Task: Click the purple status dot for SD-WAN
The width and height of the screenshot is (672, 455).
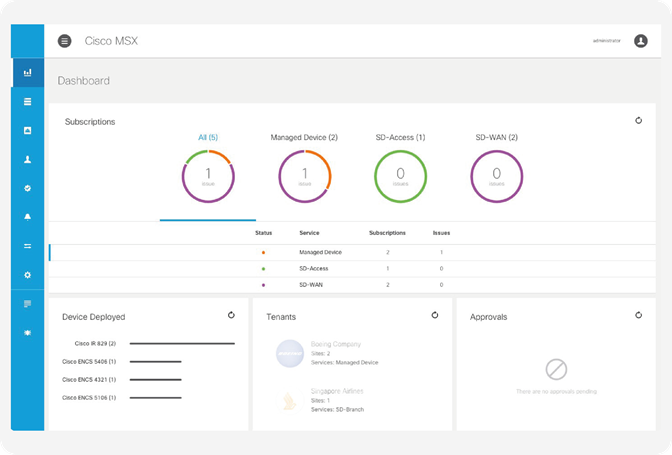Action: point(263,285)
